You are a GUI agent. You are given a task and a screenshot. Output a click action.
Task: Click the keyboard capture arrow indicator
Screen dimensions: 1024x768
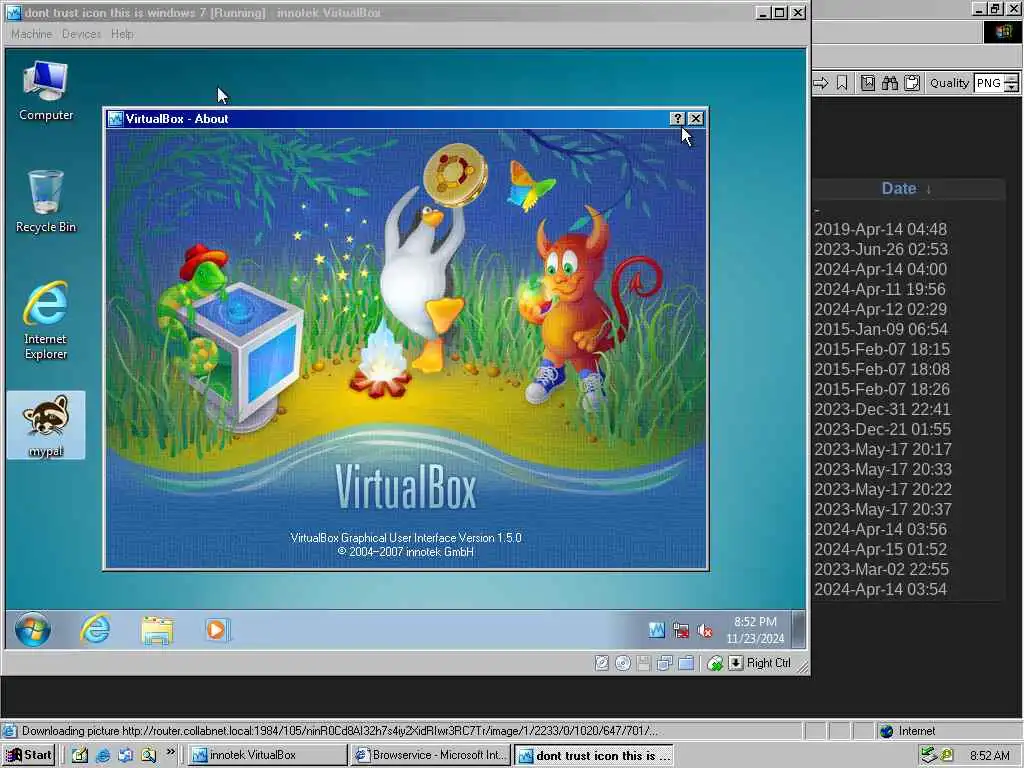tap(735, 664)
